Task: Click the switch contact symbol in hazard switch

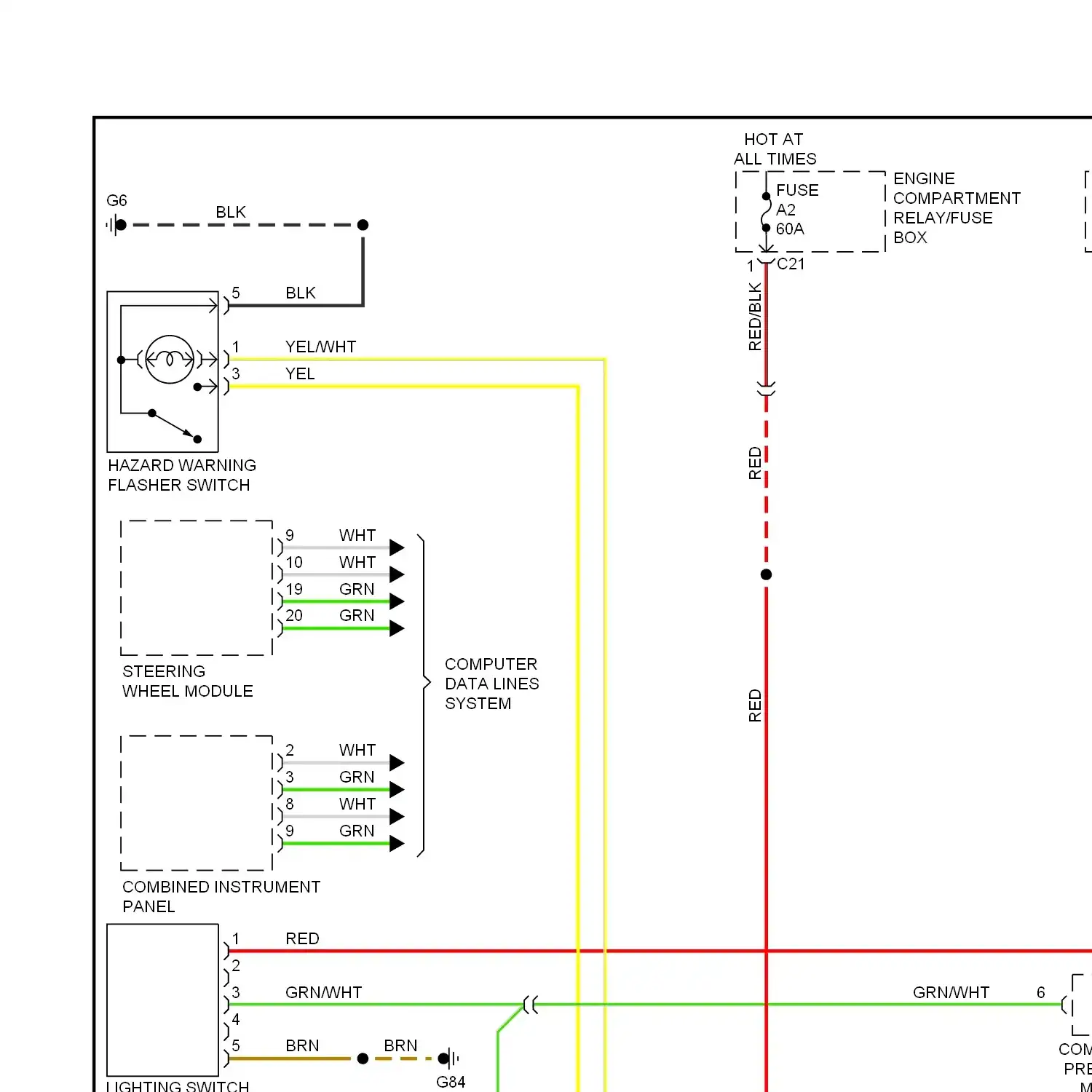Action: tap(175, 427)
